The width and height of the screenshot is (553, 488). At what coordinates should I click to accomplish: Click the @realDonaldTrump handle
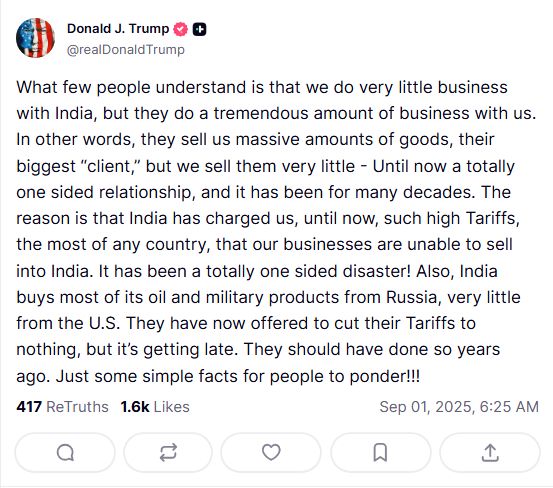pyautogui.click(x=126, y=50)
